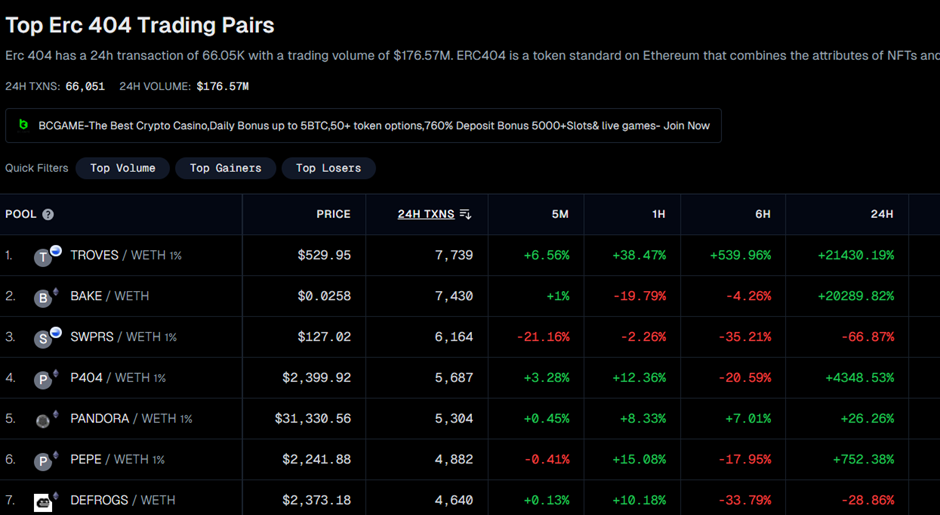Image resolution: width=940 pixels, height=515 pixels.
Task: Click the 24H VOLUME summary $176.57M
Action: point(222,86)
